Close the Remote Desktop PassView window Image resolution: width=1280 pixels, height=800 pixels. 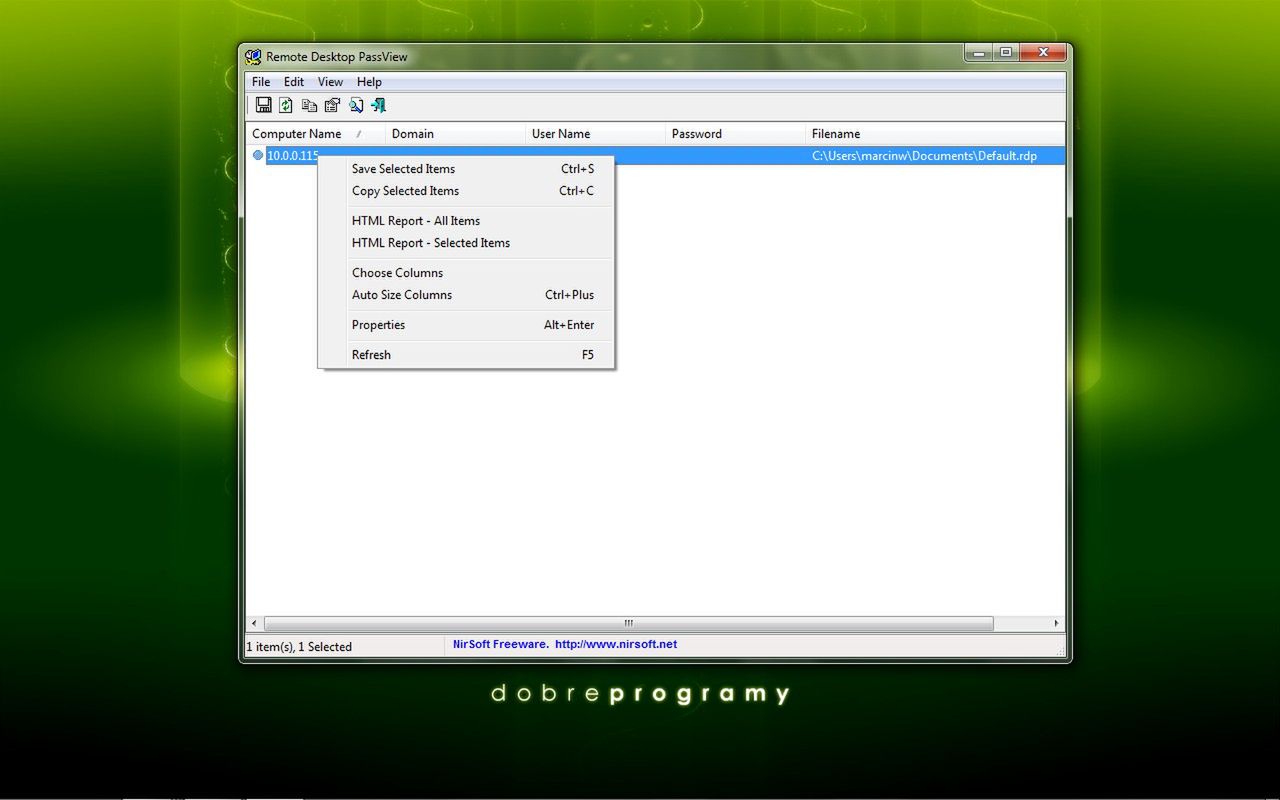[x=1043, y=53]
